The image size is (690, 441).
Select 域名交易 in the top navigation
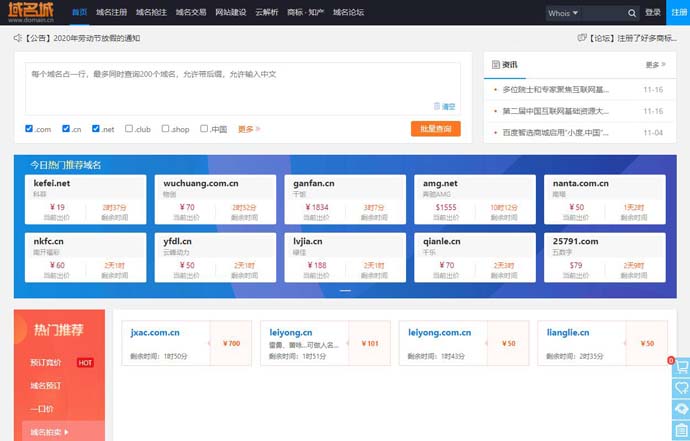point(191,12)
